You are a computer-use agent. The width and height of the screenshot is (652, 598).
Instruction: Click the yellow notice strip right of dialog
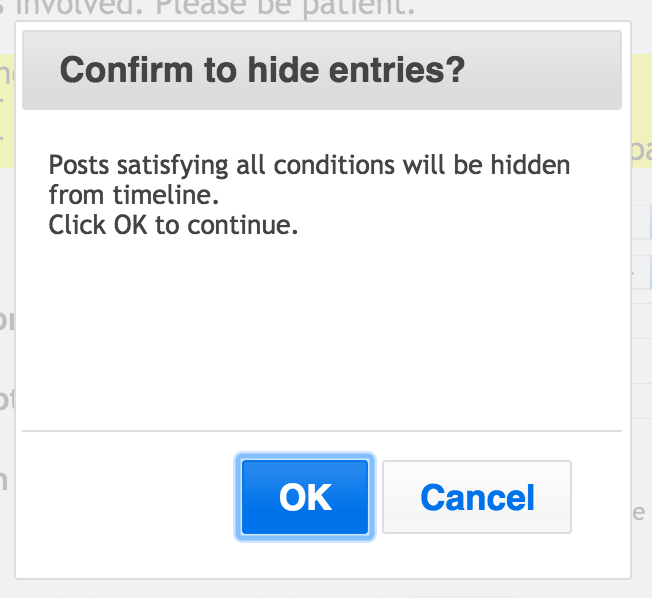click(x=642, y=111)
